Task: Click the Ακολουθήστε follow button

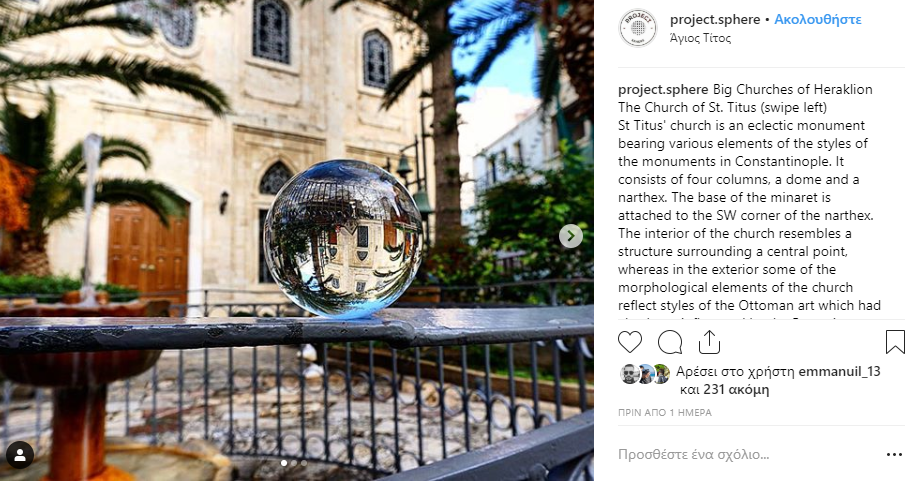Action: coord(818,20)
